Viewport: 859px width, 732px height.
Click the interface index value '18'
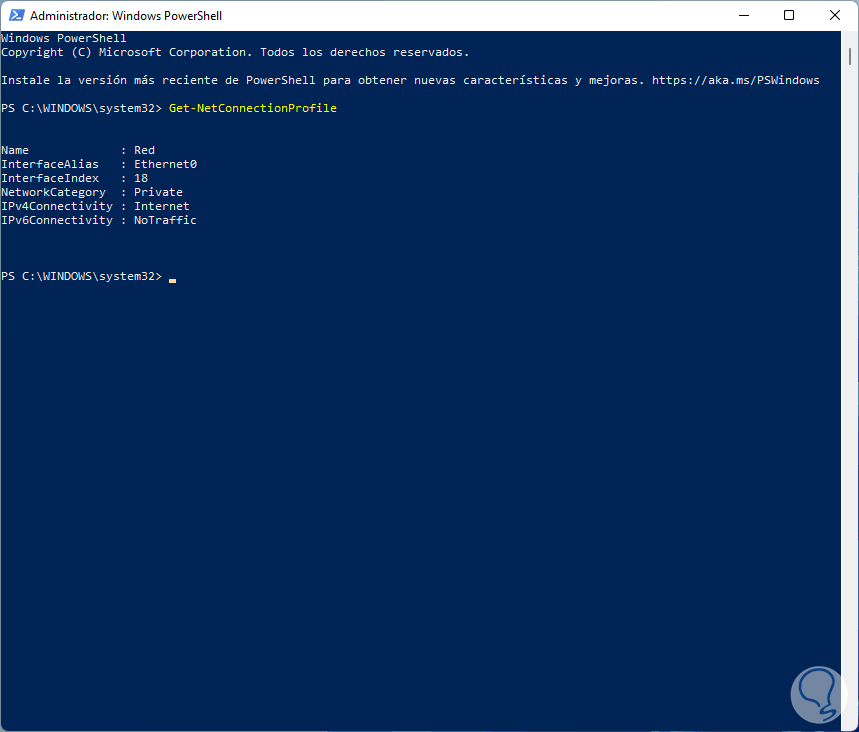click(x=141, y=179)
